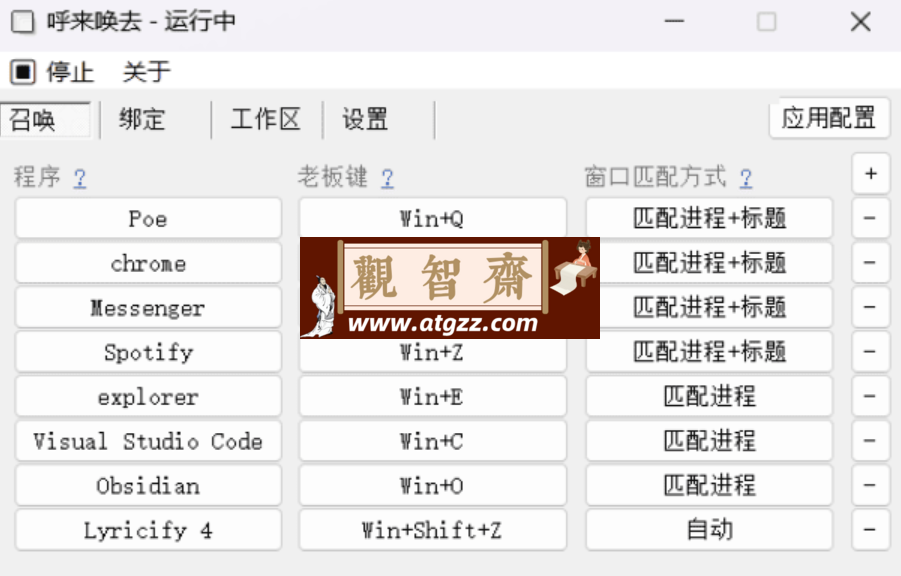Change match mode for Obsidian row
Viewport: 901px width, 576px height.
709,485
